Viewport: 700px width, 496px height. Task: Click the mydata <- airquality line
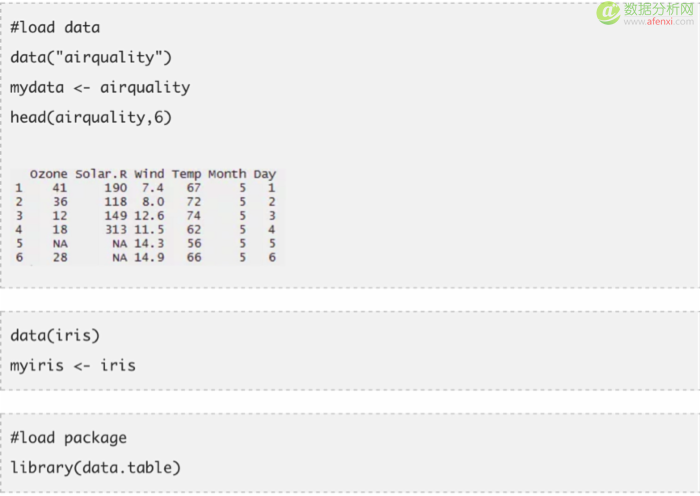100,88
